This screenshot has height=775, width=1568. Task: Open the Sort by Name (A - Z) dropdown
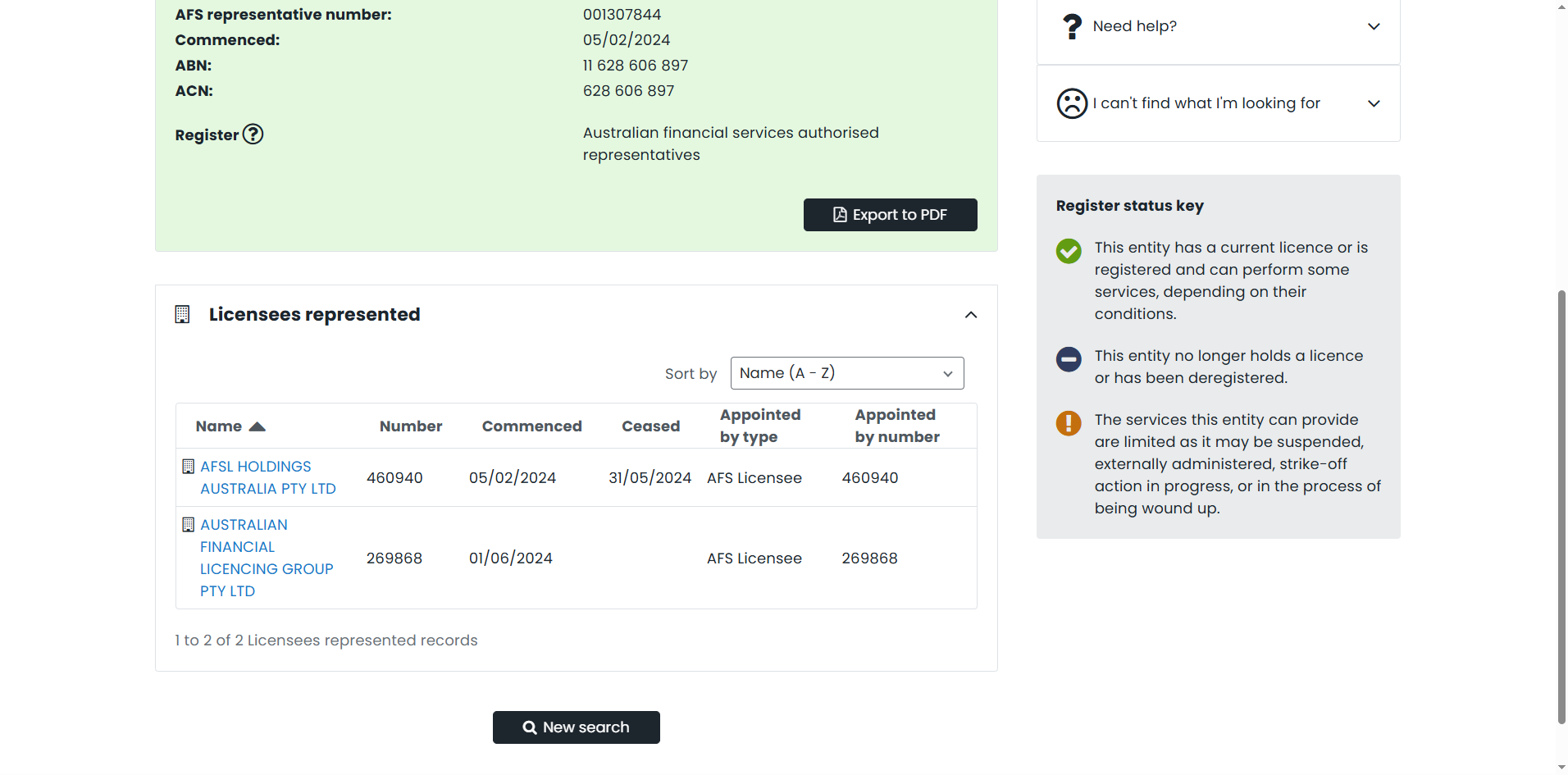847,373
